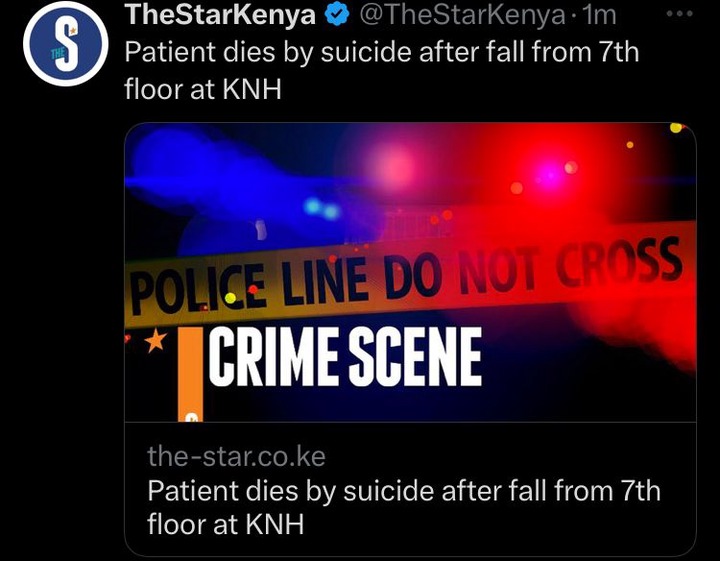Click the TheStarKenya display name

(x=220, y=15)
